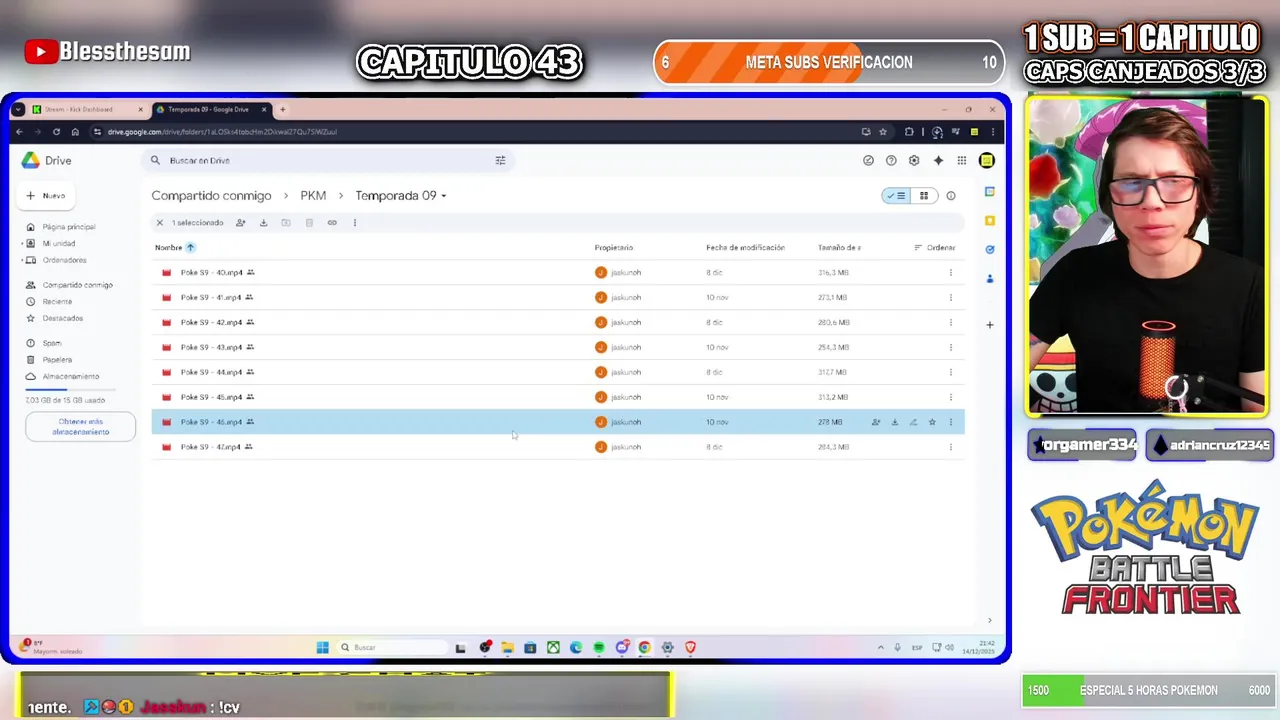Open more actions in selection toolbar
1280x720 pixels.
[x=355, y=223]
